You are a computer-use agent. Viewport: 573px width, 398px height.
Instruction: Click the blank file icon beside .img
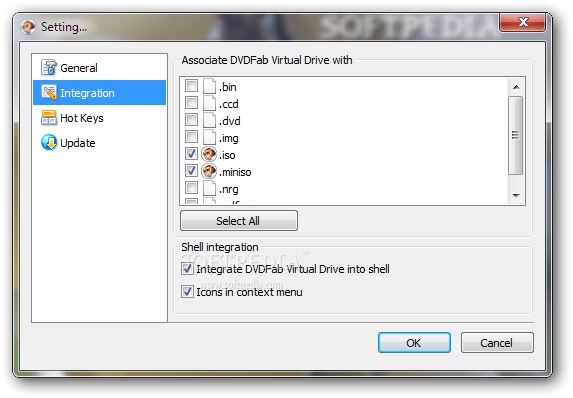(209, 137)
